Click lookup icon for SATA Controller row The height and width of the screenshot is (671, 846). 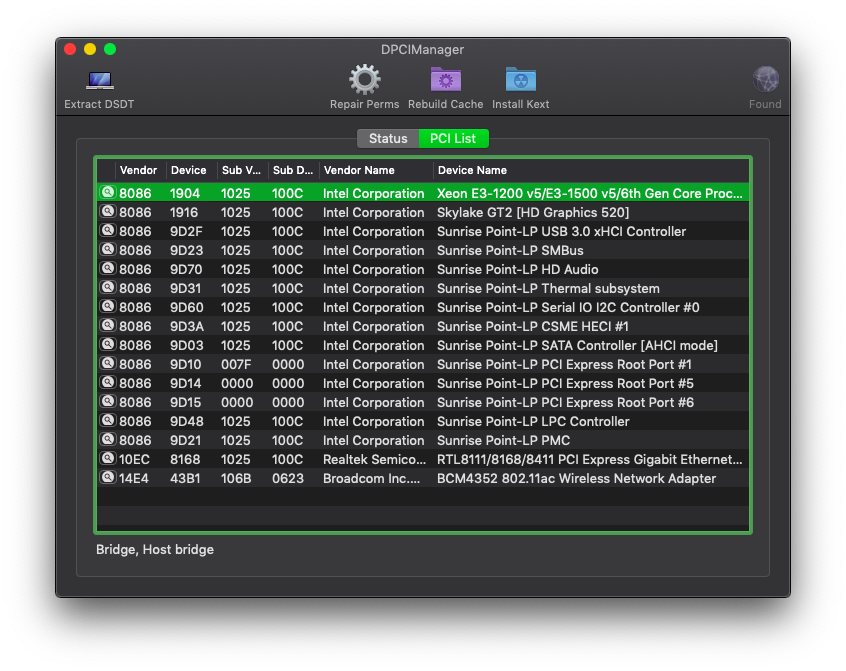(x=108, y=344)
